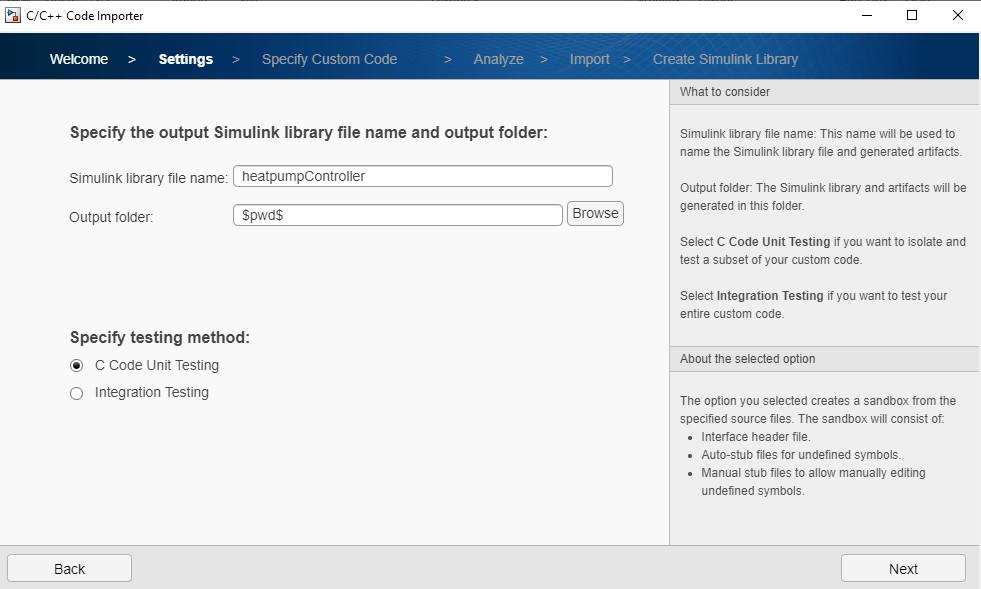Select Integration Testing radio button
Image resolution: width=981 pixels, height=589 pixels.
pyautogui.click(x=76, y=393)
